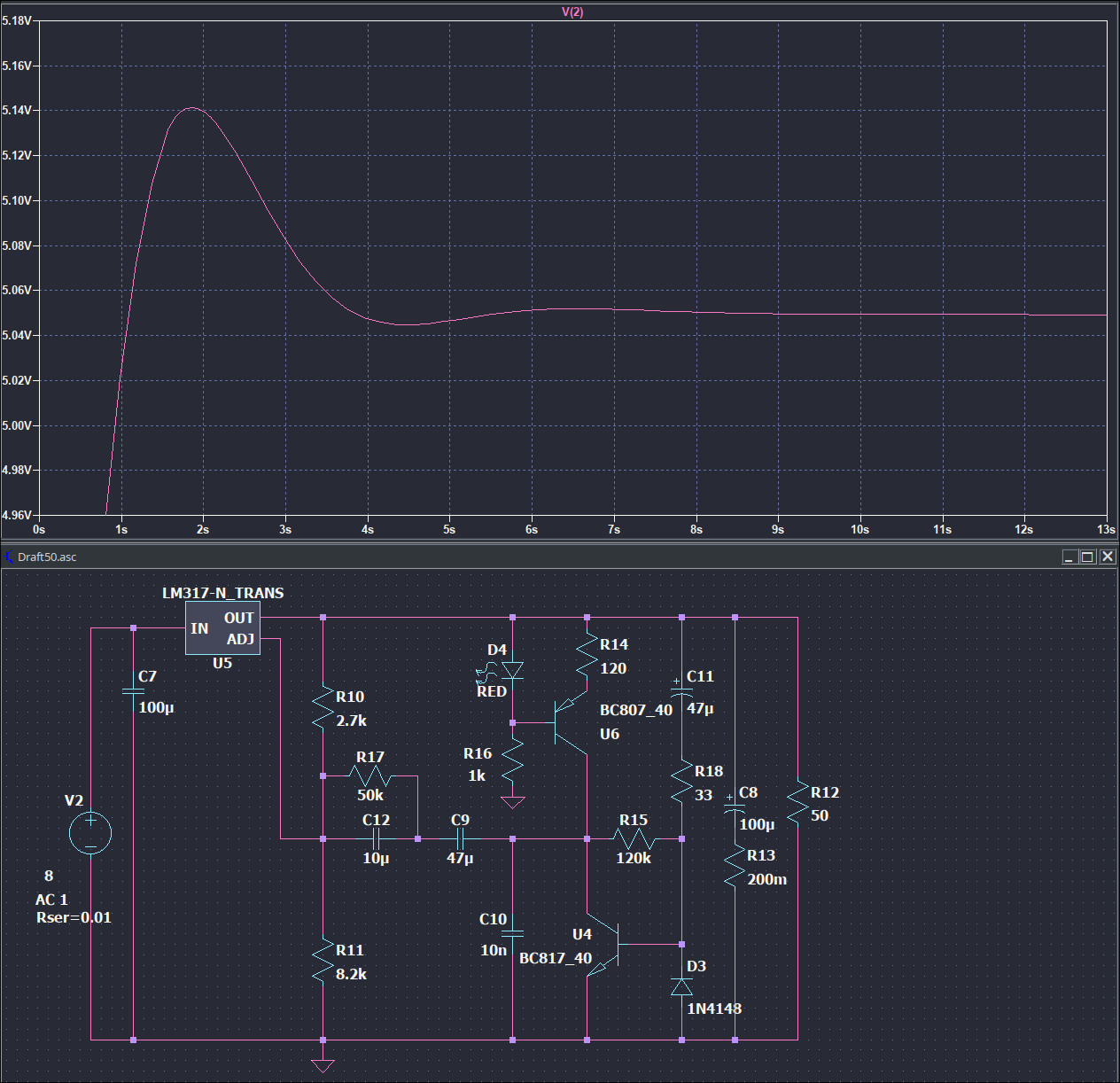This screenshot has width=1120, height=1083.
Task: Click the ground symbol under R16
Action: 512,802
